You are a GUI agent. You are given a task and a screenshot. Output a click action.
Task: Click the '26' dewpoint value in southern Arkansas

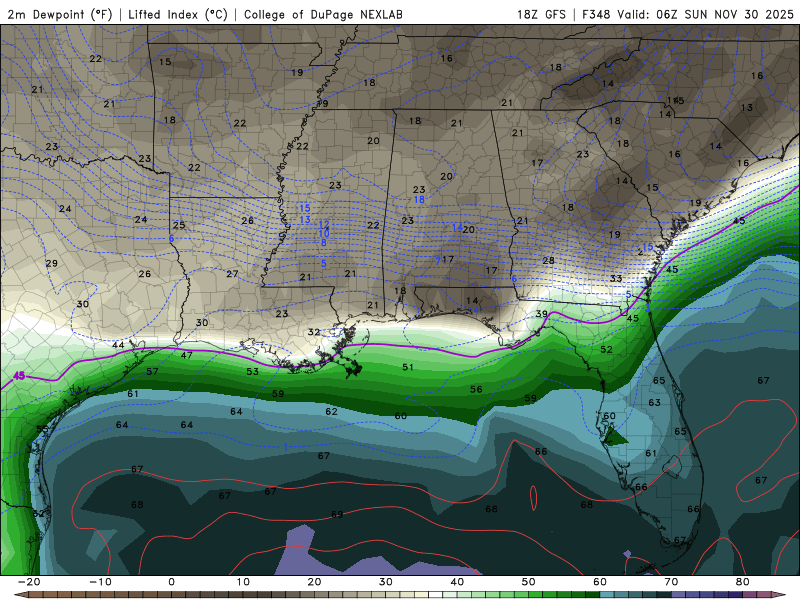247,221
